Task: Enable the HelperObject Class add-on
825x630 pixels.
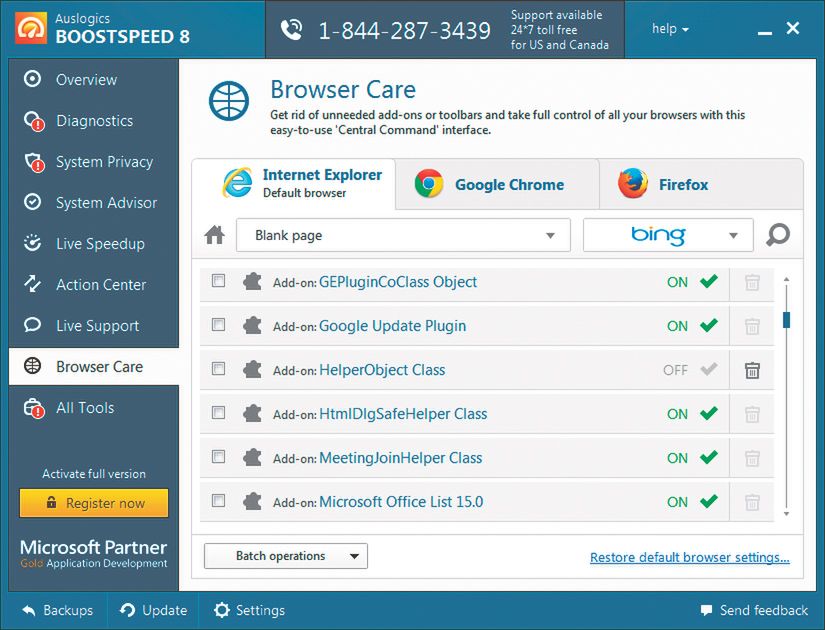Action: 691,370
